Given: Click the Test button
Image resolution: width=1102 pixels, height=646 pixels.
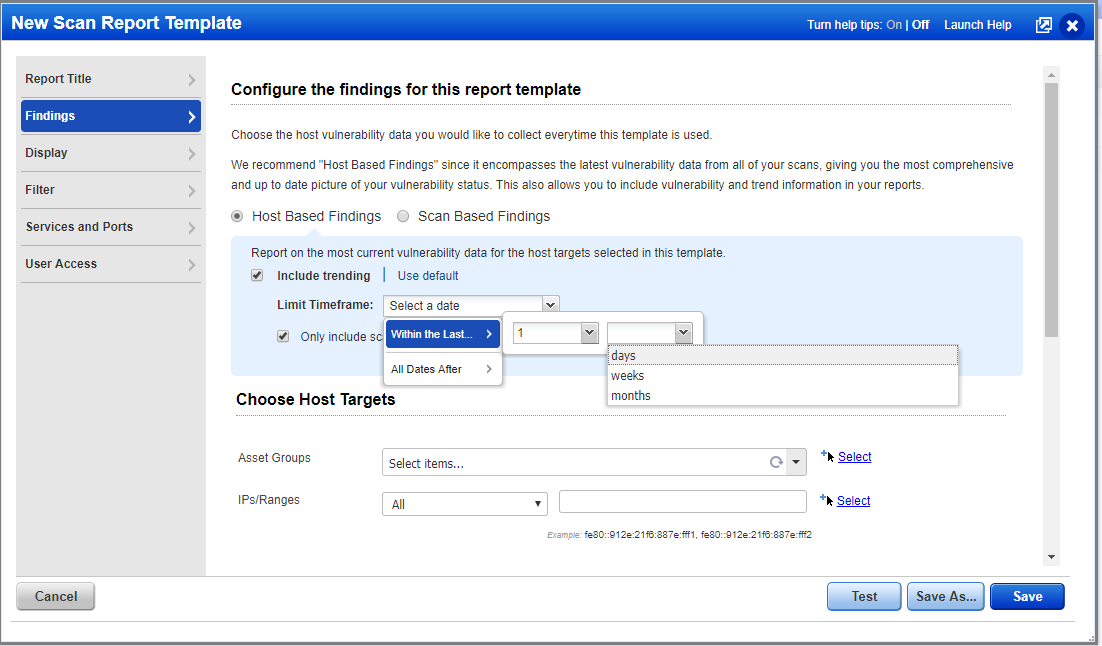Looking at the screenshot, I should click(x=864, y=596).
